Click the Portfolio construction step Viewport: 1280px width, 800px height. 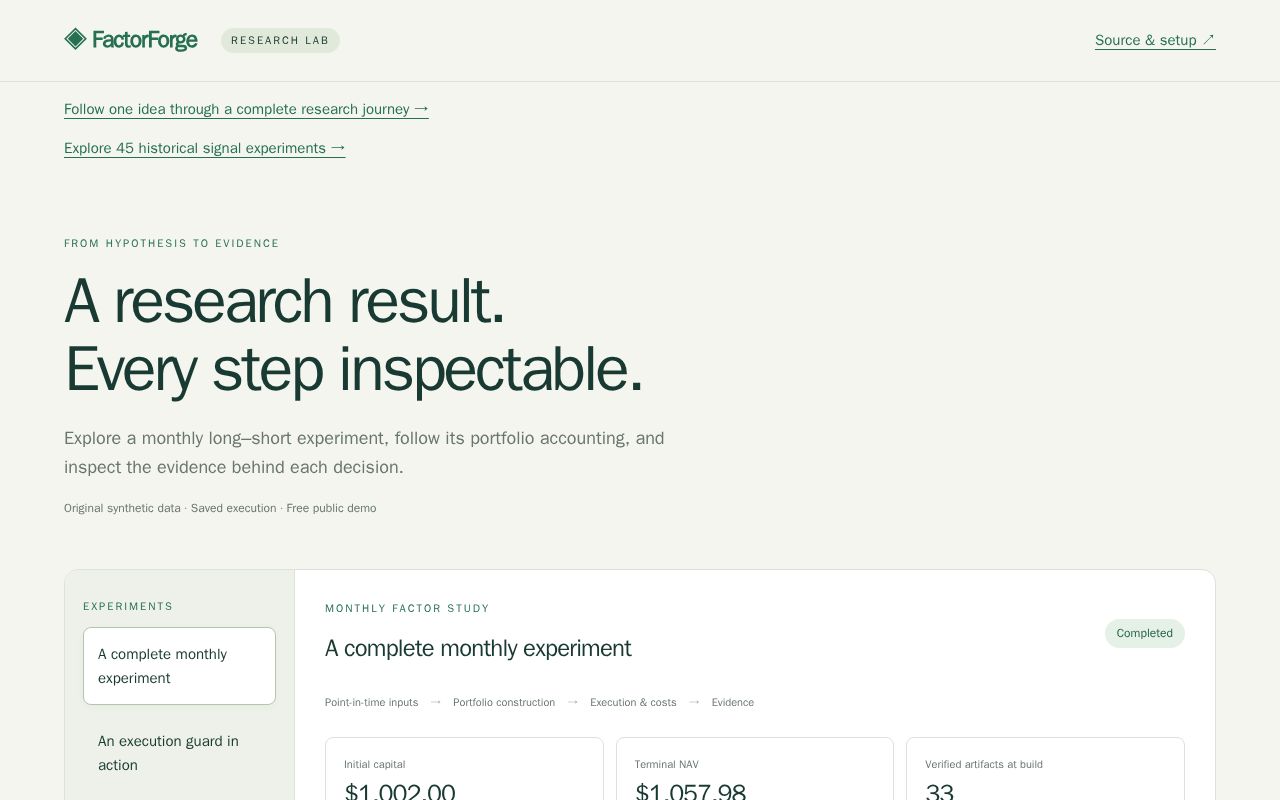[504, 702]
